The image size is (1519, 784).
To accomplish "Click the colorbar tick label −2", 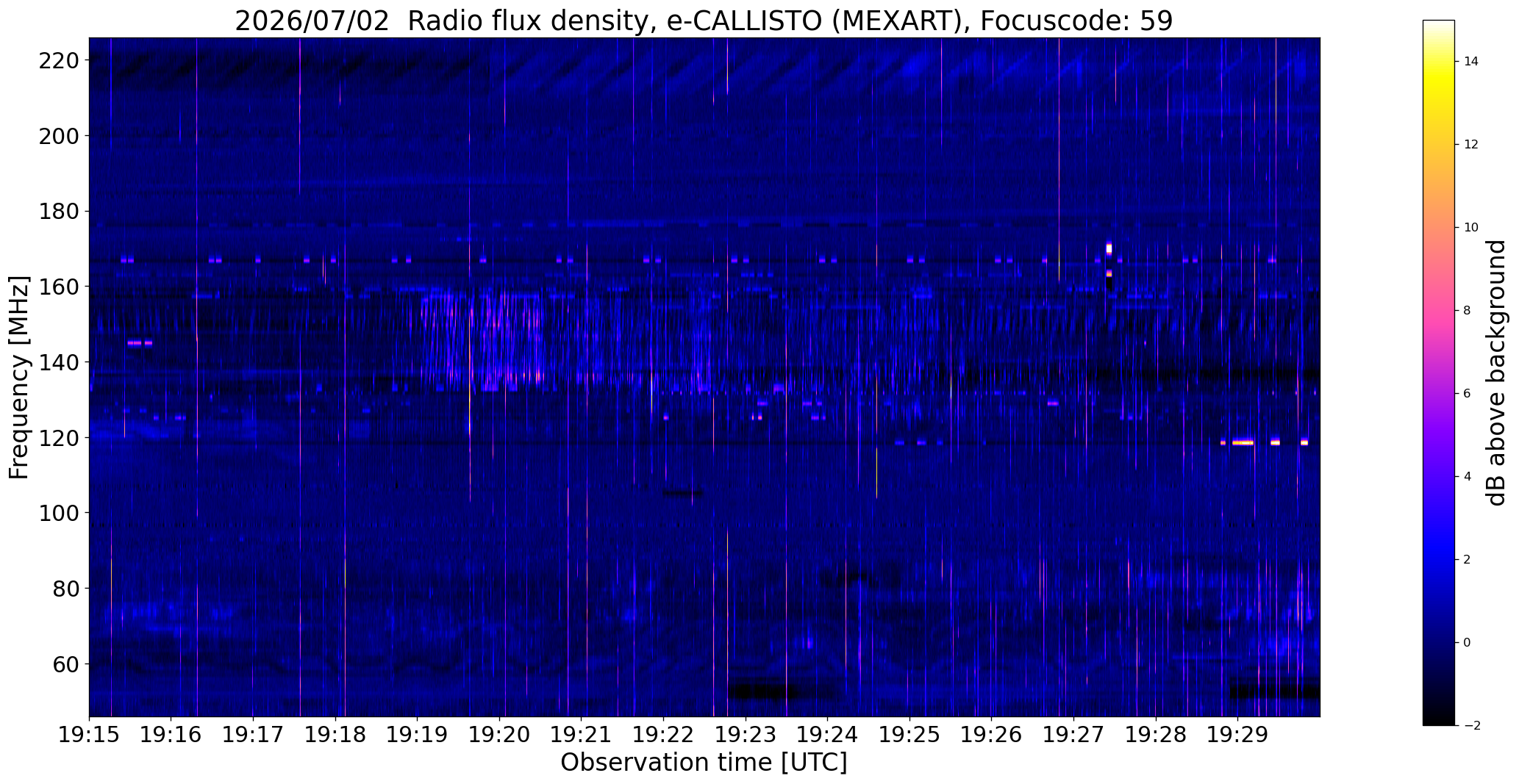I will pos(1471,726).
